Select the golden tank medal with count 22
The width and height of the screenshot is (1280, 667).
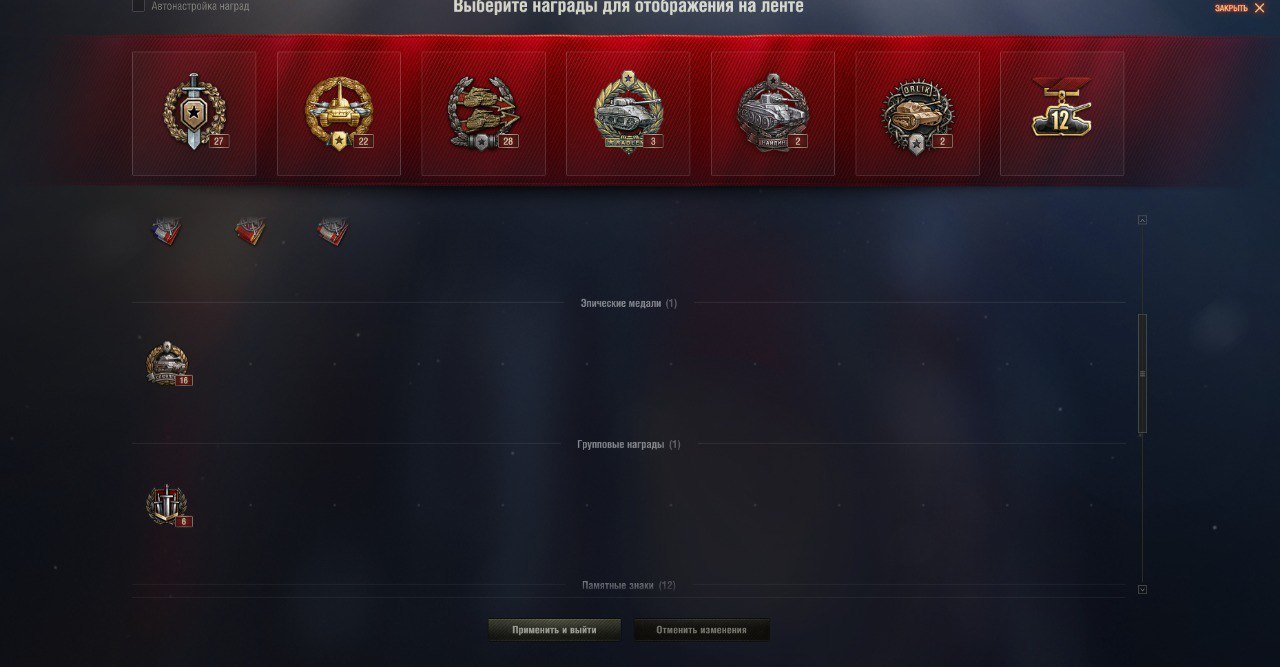pos(339,113)
